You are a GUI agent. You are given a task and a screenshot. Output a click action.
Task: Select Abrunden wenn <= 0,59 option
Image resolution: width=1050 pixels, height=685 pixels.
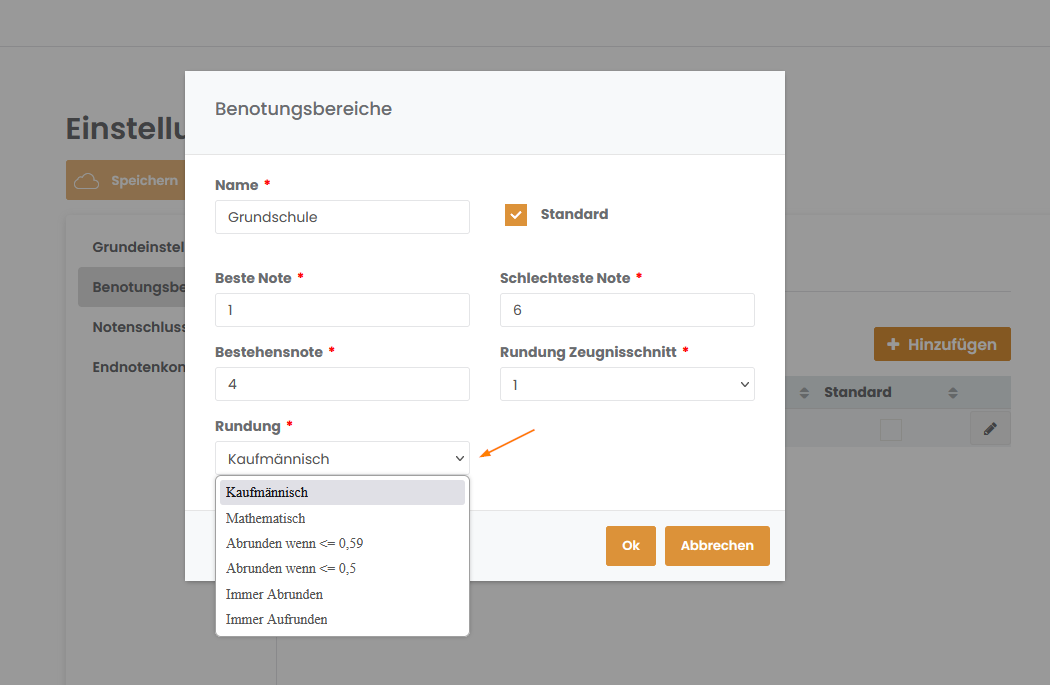pyautogui.click(x=342, y=543)
